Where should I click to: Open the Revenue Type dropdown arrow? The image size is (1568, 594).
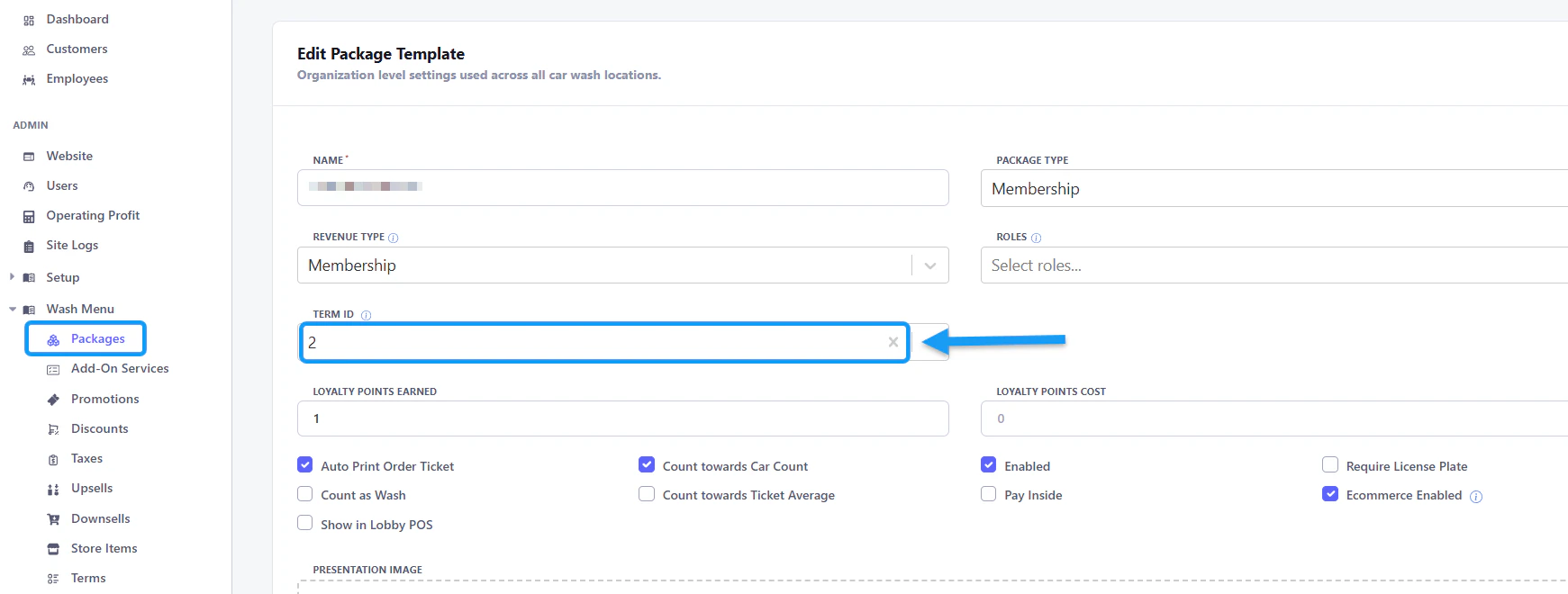(930, 265)
